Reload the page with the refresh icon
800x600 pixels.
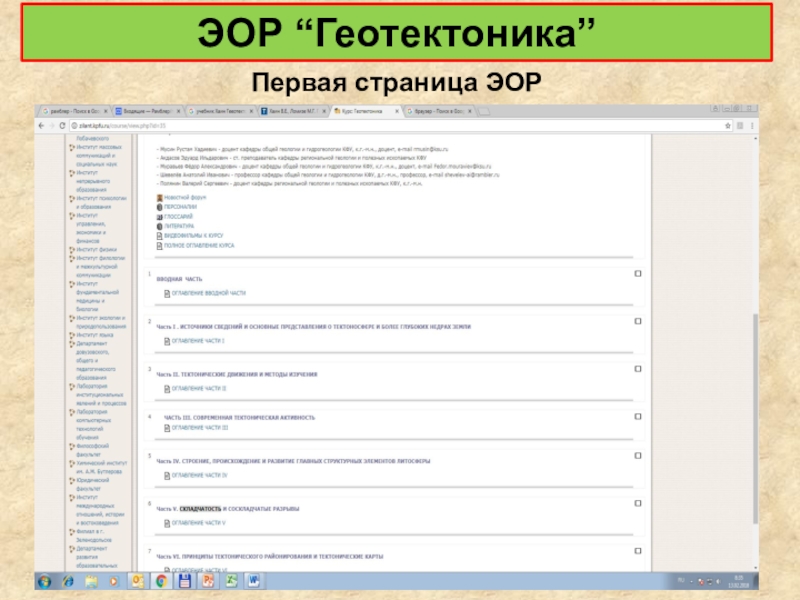click(60, 126)
